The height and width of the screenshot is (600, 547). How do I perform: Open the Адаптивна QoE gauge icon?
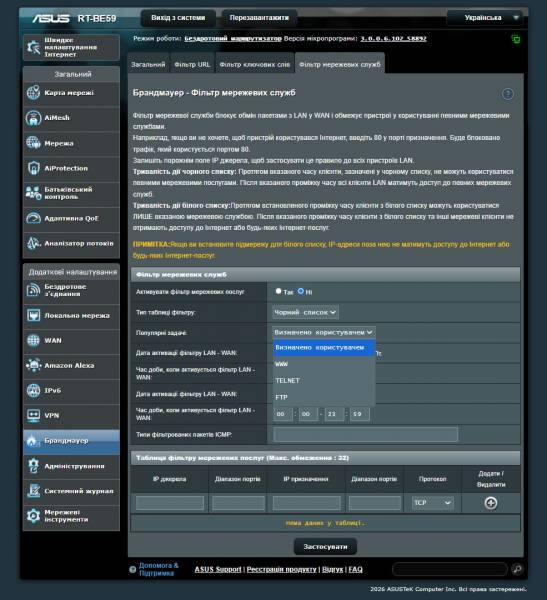[33, 218]
